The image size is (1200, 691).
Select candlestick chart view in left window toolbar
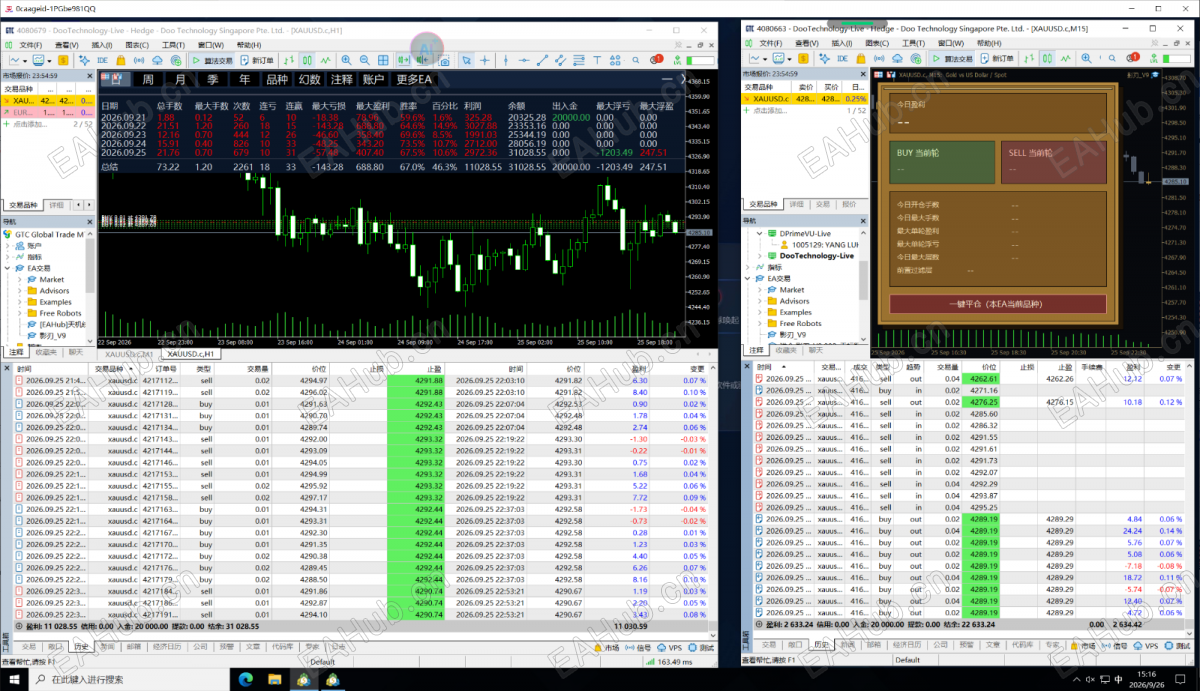coord(307,60)
